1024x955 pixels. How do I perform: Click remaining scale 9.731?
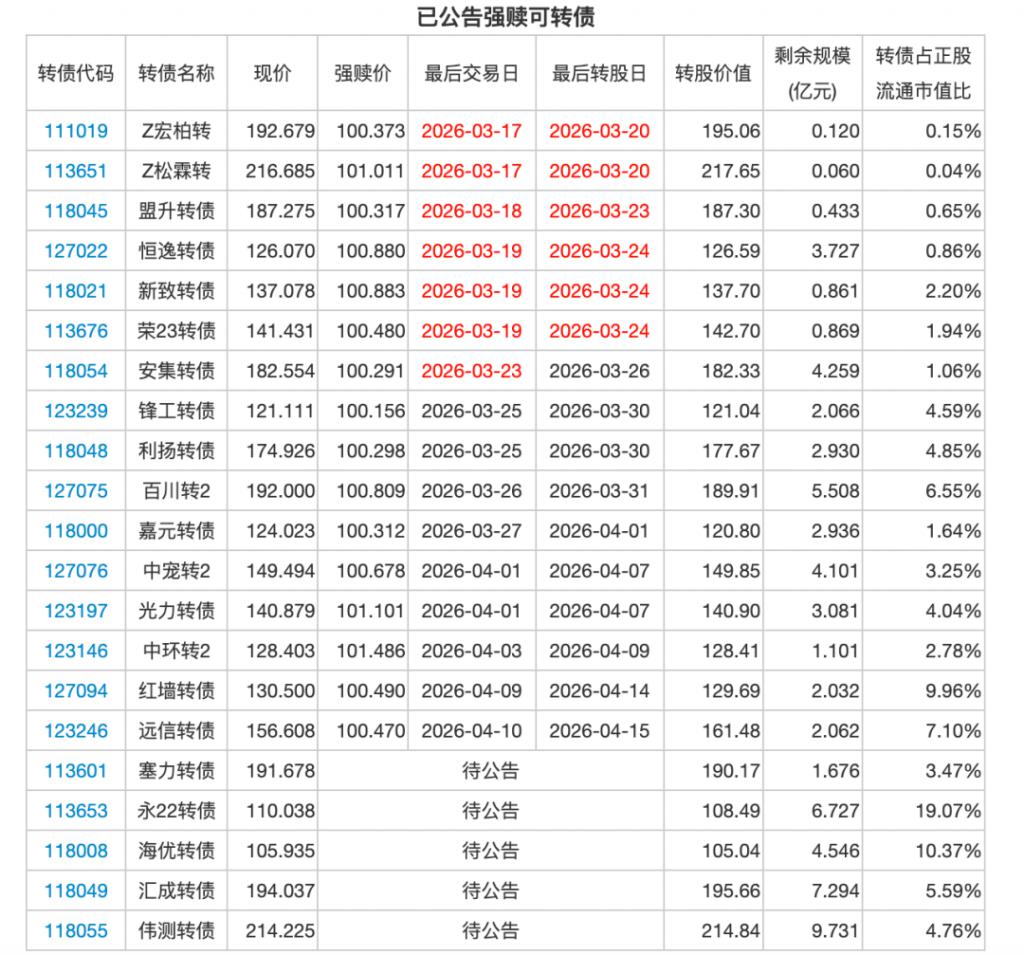pyautogui.click(x=835, y=931)
